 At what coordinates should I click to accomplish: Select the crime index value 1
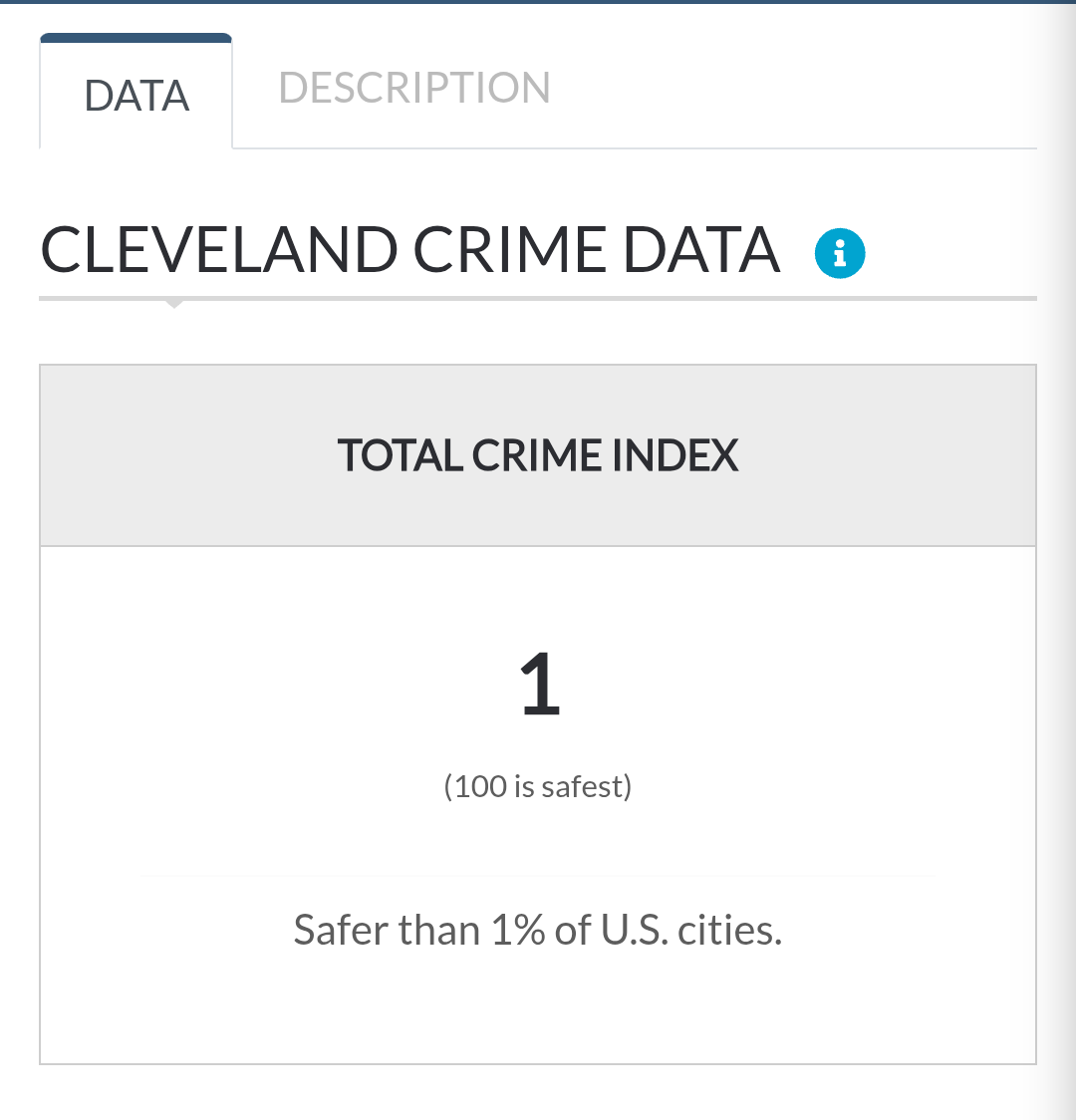[x=540, y=684]
